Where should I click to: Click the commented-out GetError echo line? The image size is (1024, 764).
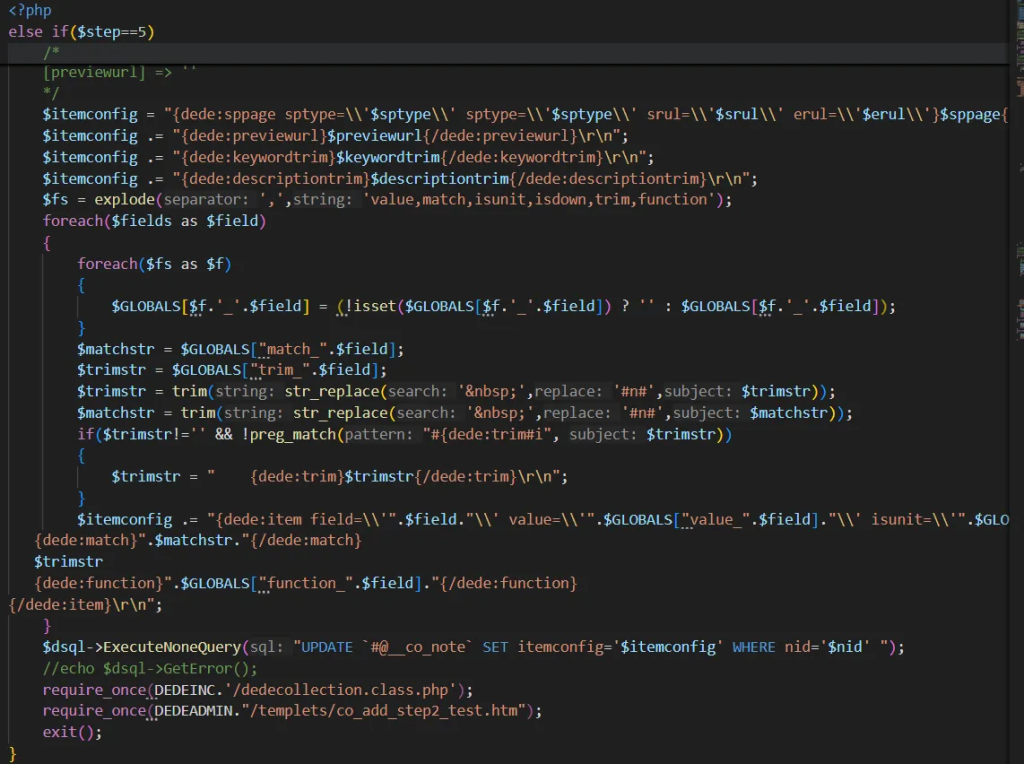[x=150, y=668]
